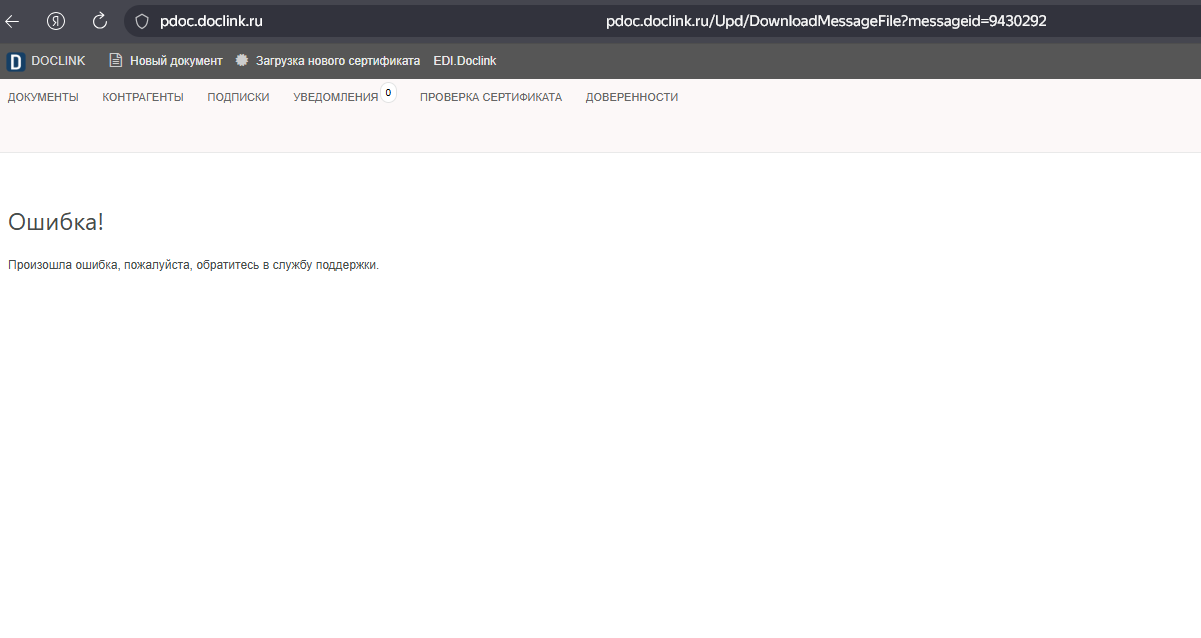This screenshot has height=638, width=1201.
Task: Open the КОНТРАГЕНТЫ menu item
Action: (x=143, y=97)
